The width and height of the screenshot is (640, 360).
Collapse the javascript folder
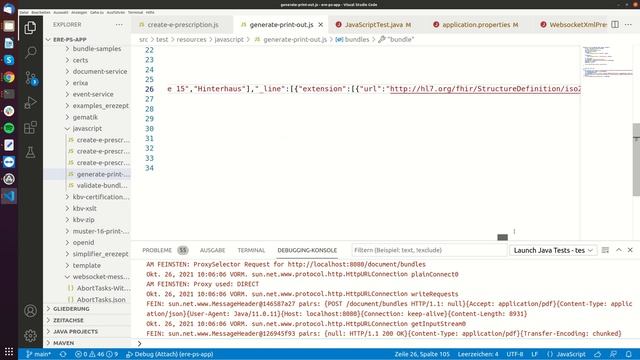point(87,129)
